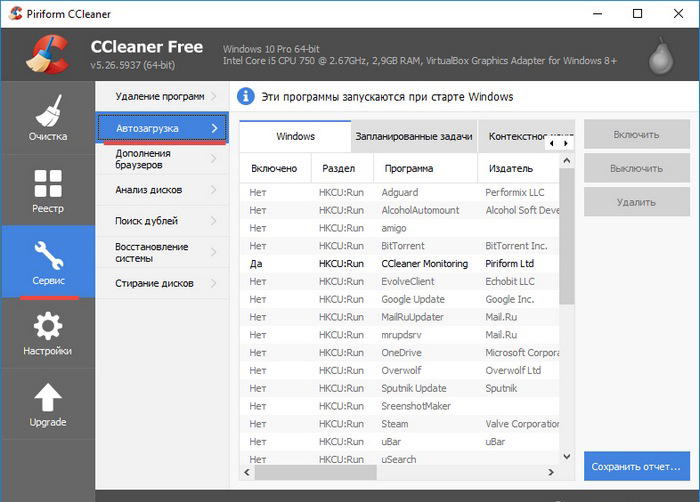The height and width of the screenshot is (502, 700).
Task: Select the uSearch row
Action: pos(399,459)
